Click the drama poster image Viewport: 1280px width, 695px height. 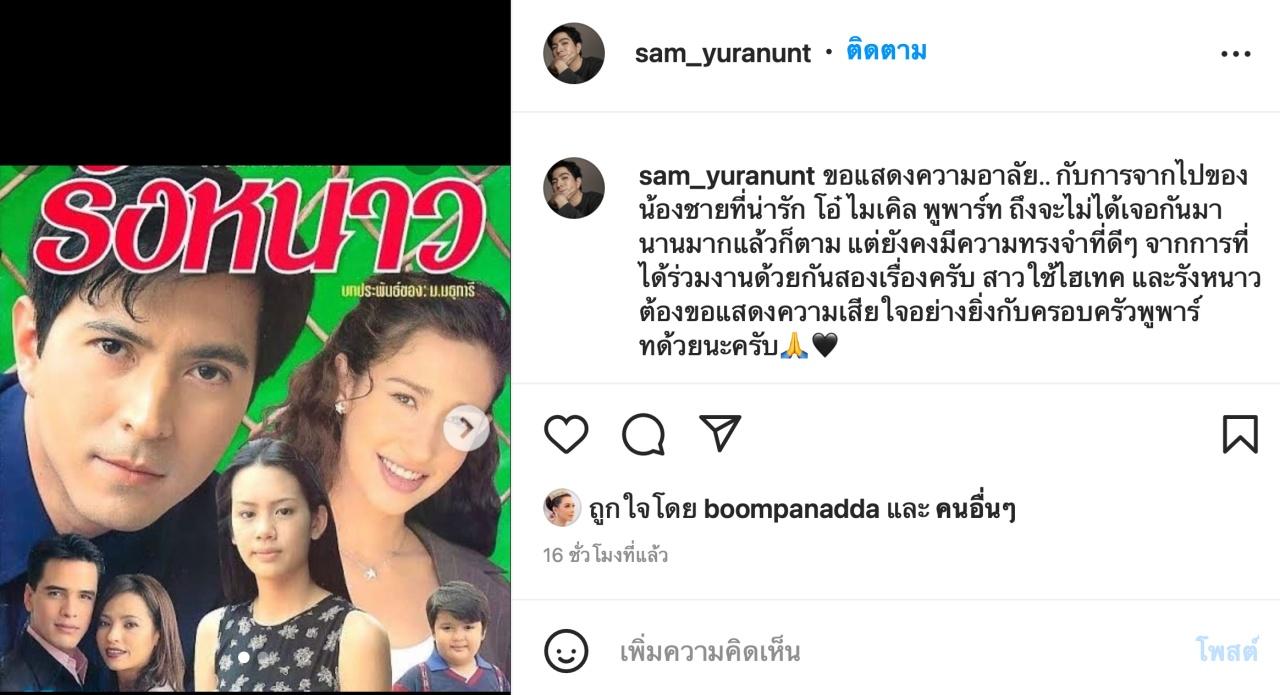click(255, 429)
